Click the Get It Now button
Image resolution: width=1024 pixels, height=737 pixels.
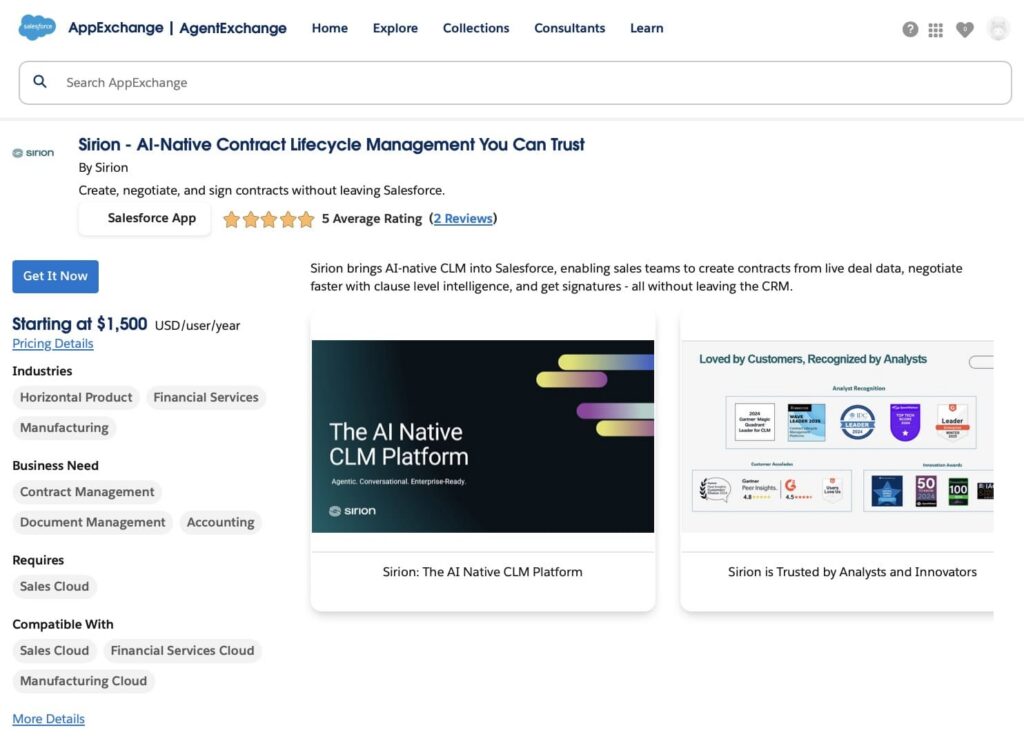click(55, 276)
